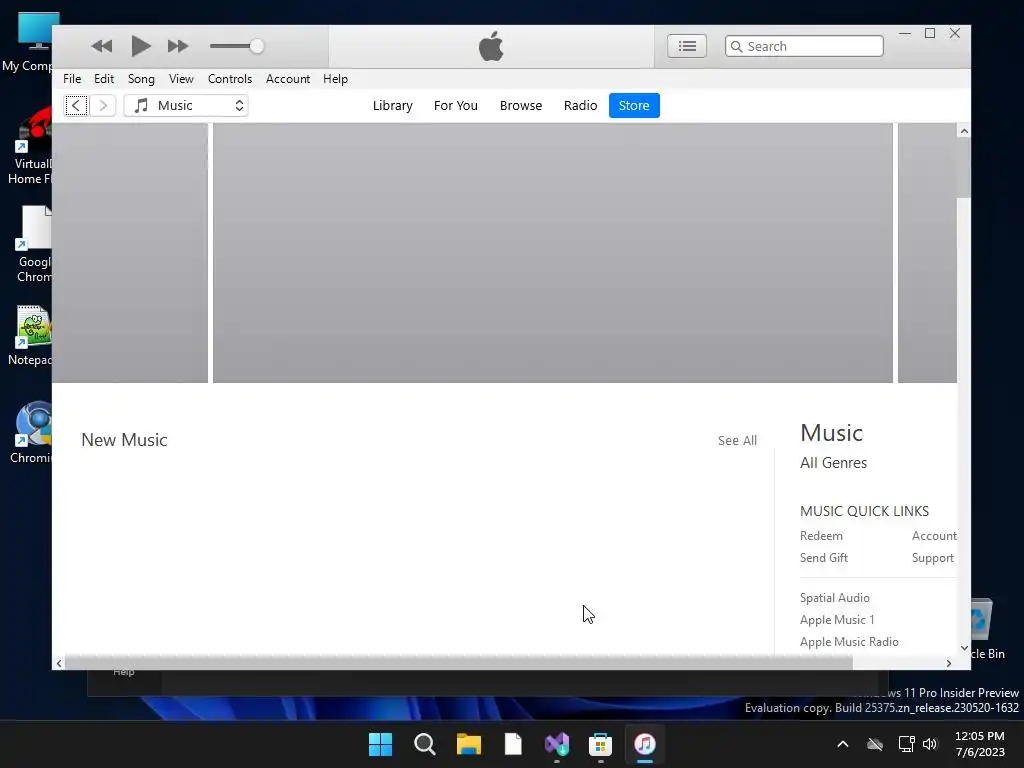Viewport: 1024px width, 768px height.
Task: Open the Song menu
Action: [141, 78]
